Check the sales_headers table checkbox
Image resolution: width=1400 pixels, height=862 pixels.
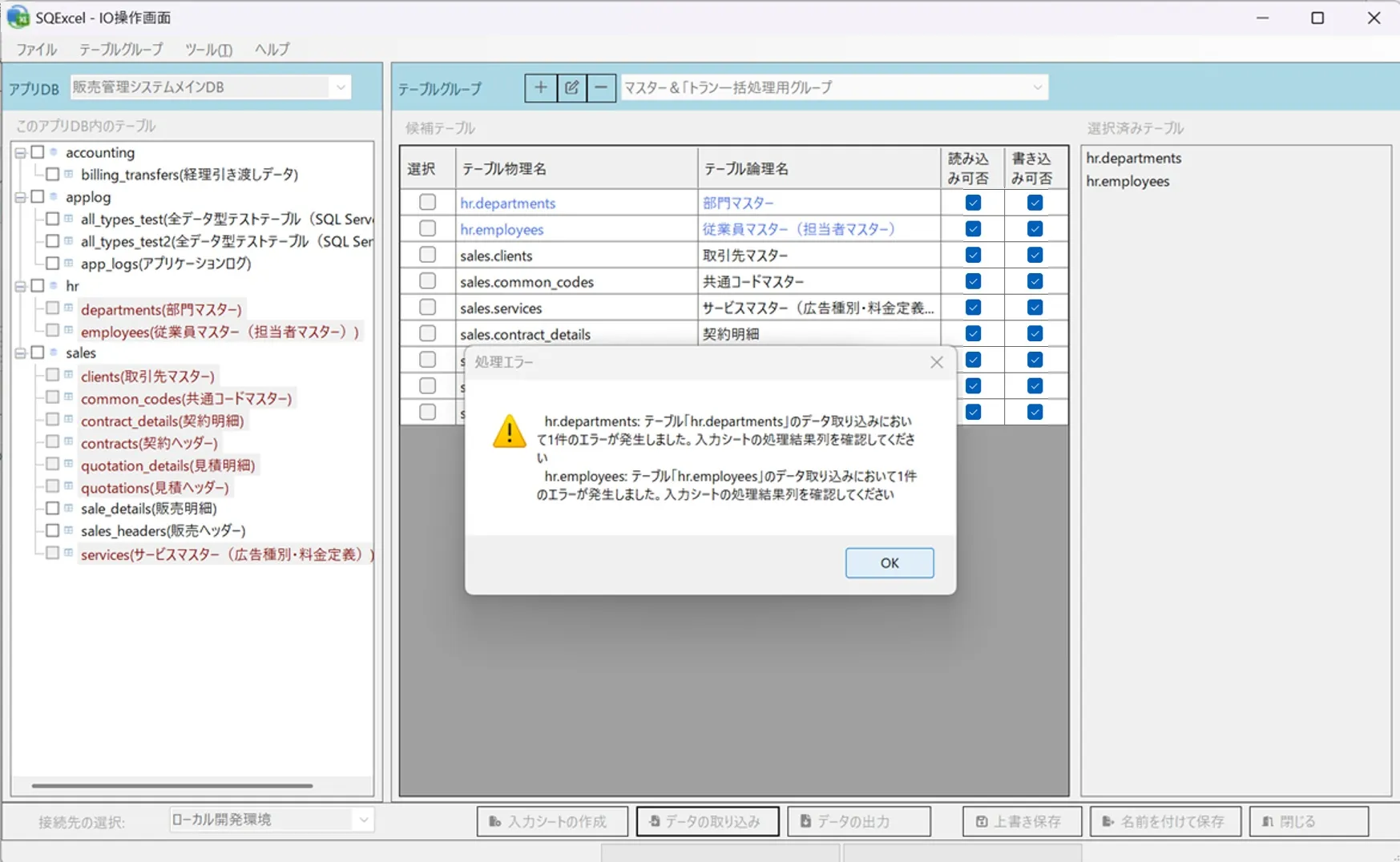[53, 530]
